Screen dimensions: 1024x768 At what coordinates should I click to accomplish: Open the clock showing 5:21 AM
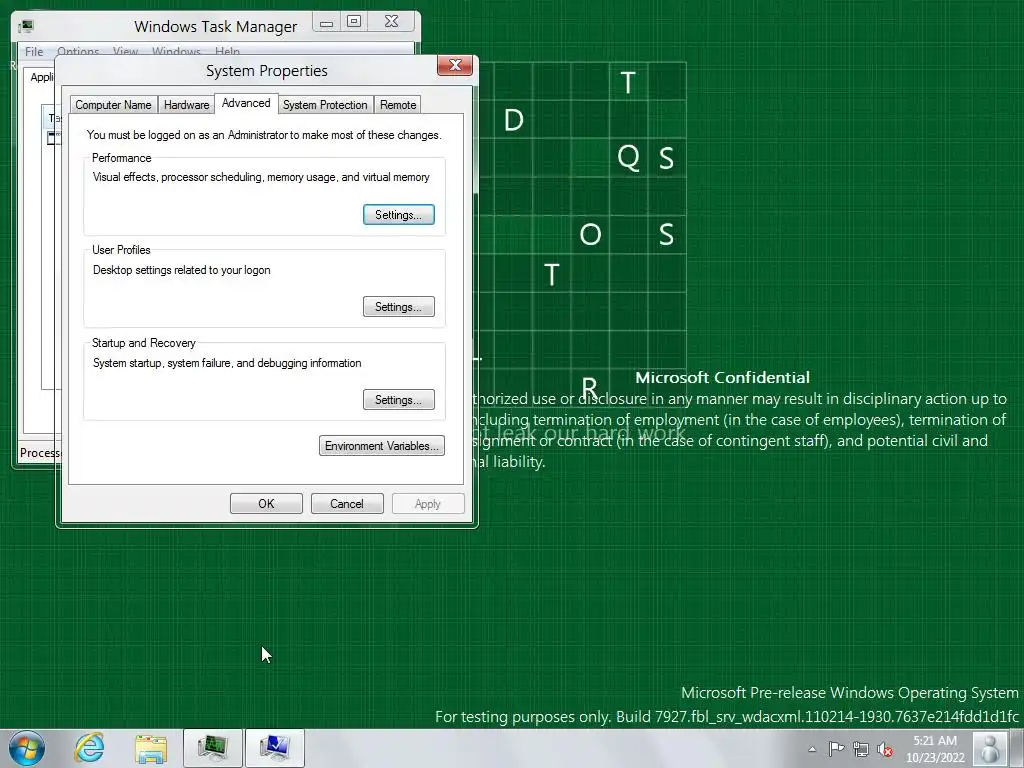click(935, 741)
